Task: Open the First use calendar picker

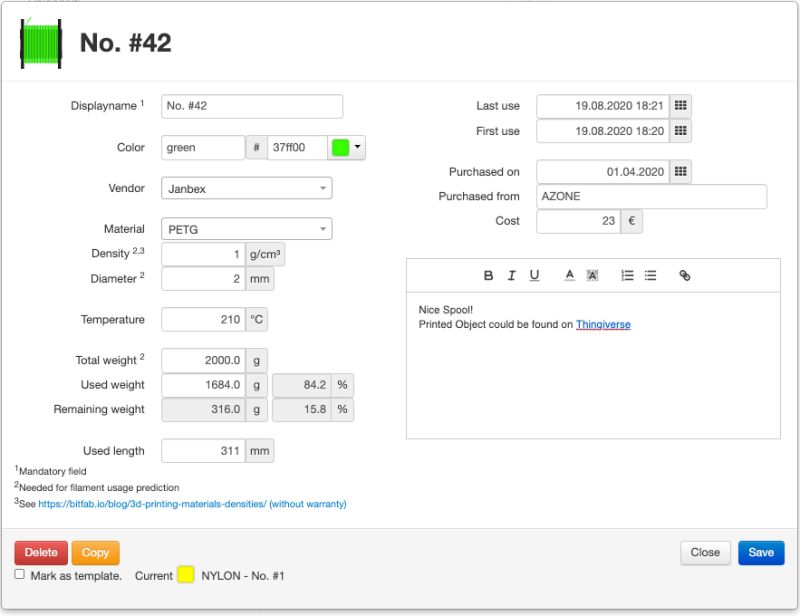Action: click(681, 131)
